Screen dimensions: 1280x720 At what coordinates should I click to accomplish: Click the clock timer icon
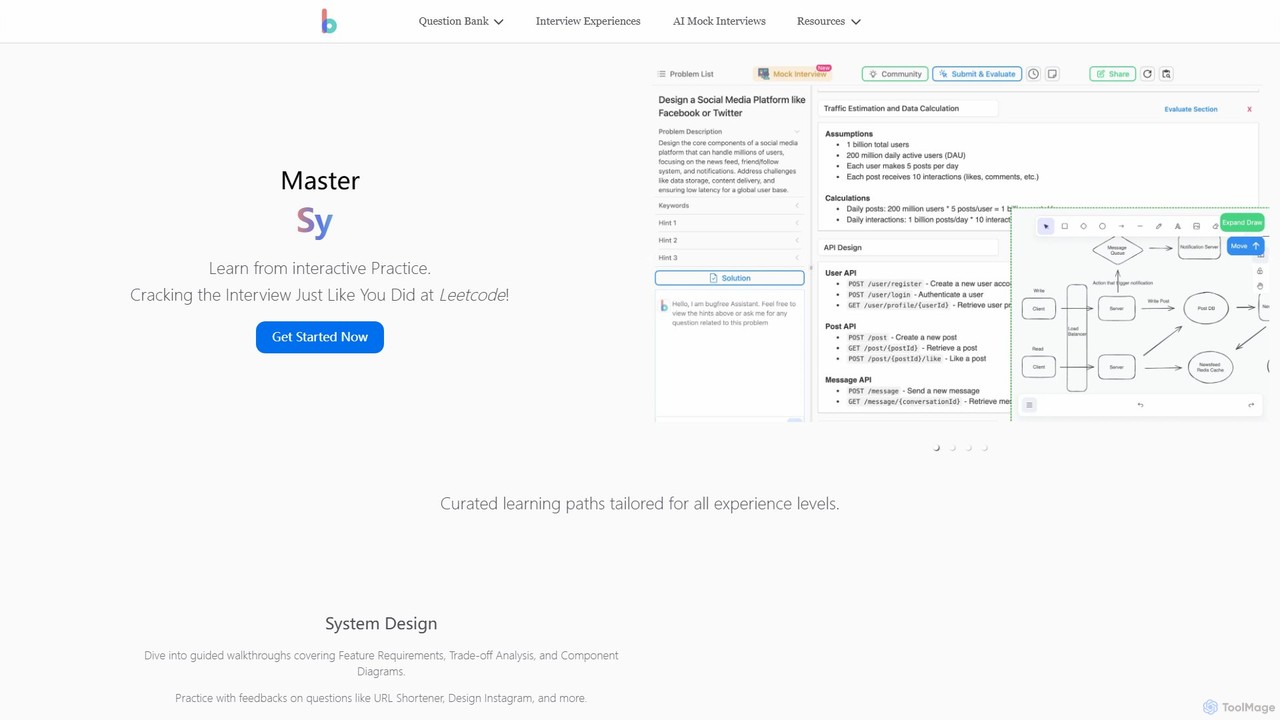coord(1034,74)
